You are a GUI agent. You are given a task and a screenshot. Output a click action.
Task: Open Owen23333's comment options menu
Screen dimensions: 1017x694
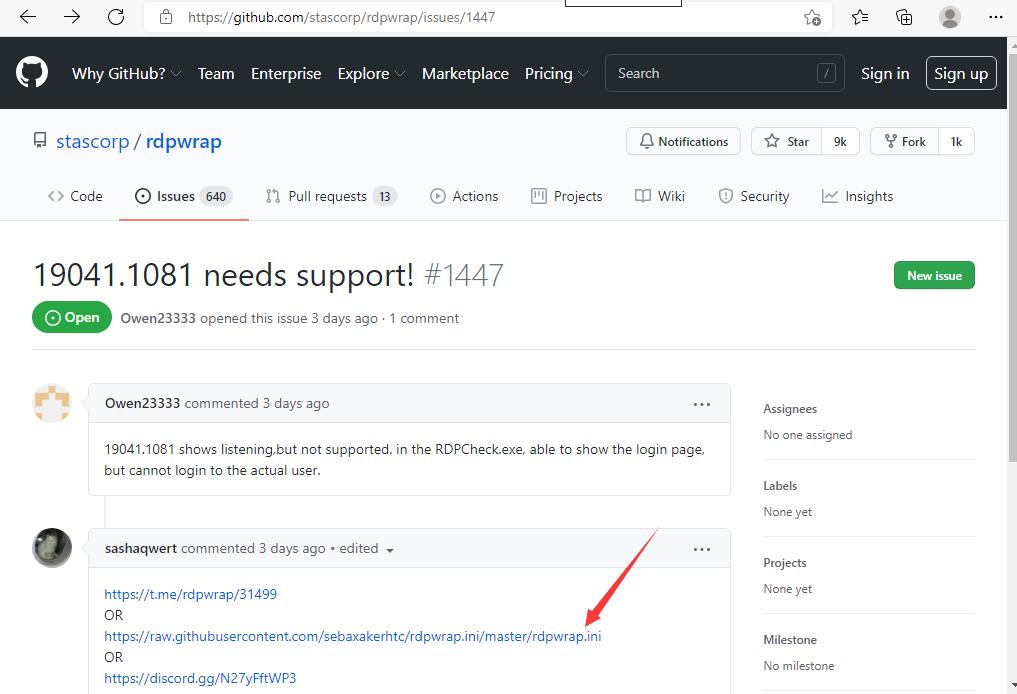click(x=702, y=404)
